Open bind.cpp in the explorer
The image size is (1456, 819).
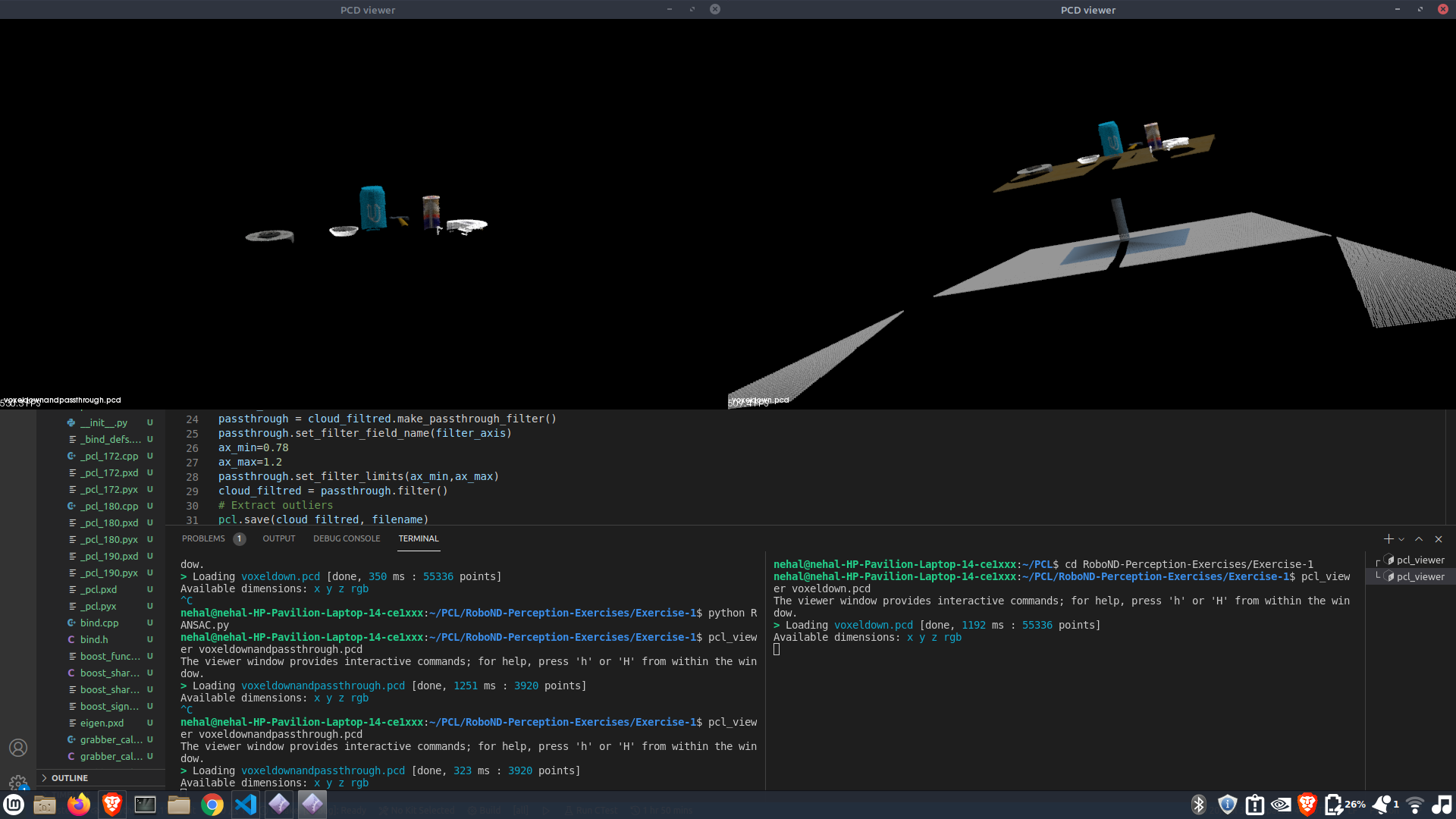click(99, 623)
